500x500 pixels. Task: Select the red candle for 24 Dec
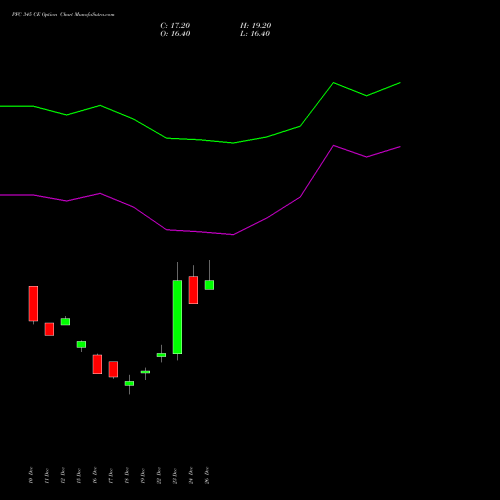tap(193, 290)
